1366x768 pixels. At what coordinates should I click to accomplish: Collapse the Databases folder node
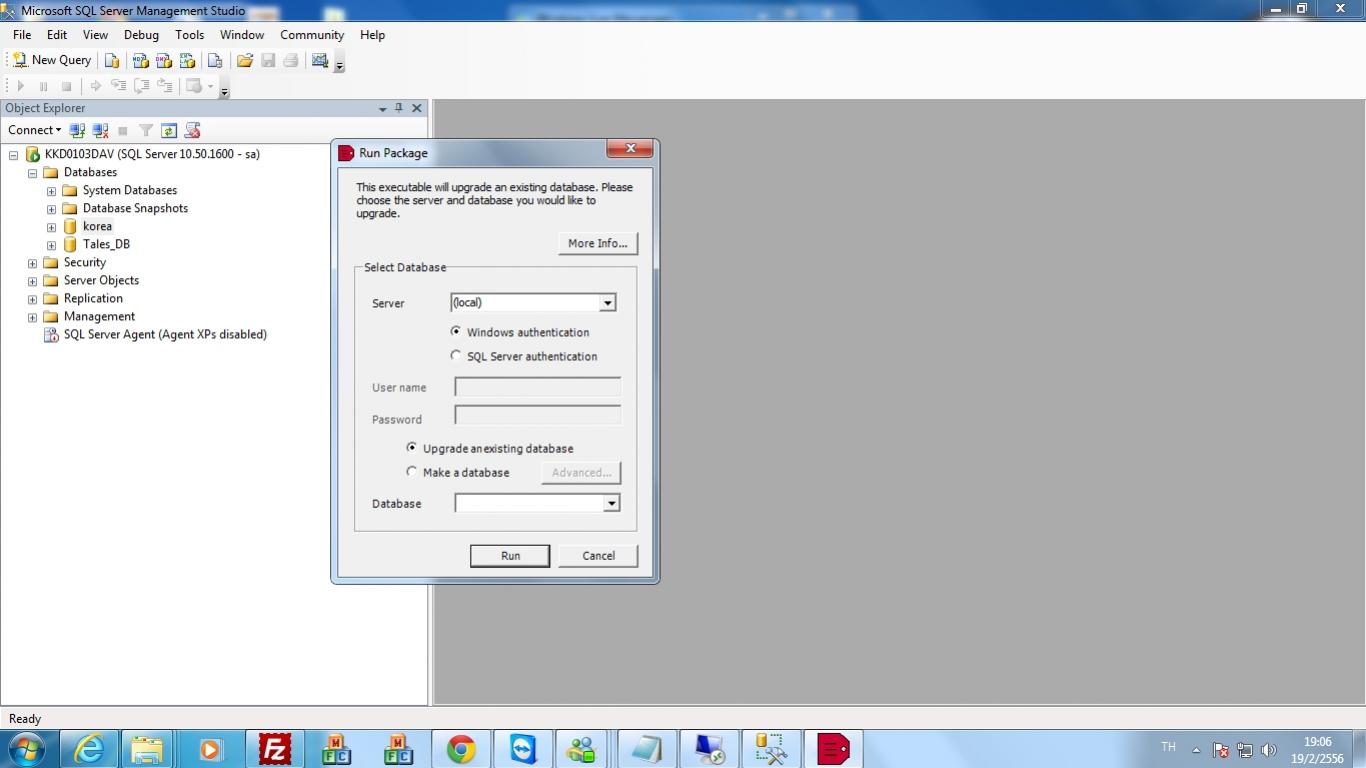(x=33, y=173)
